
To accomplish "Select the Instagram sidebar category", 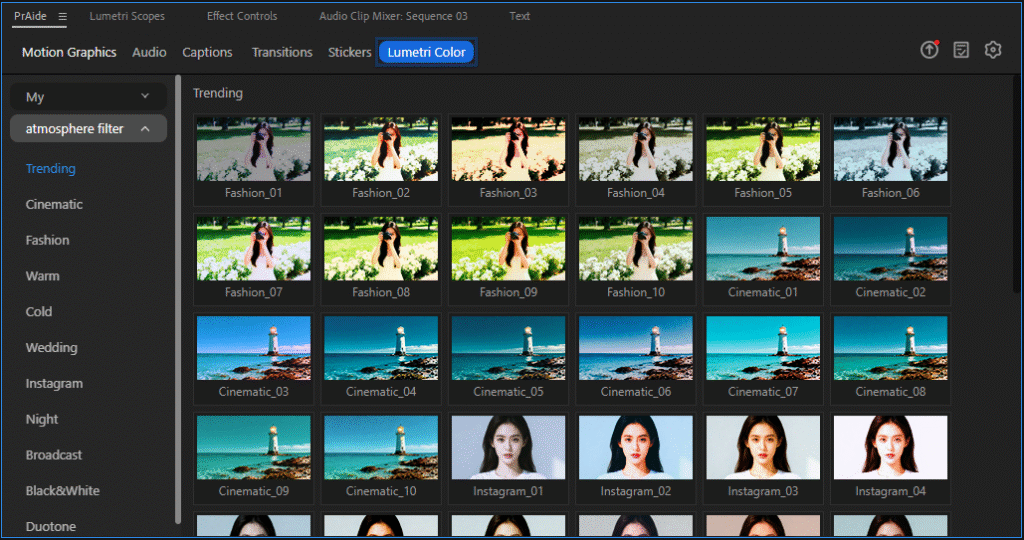I will pyautogui.click(x=54, y=383).
